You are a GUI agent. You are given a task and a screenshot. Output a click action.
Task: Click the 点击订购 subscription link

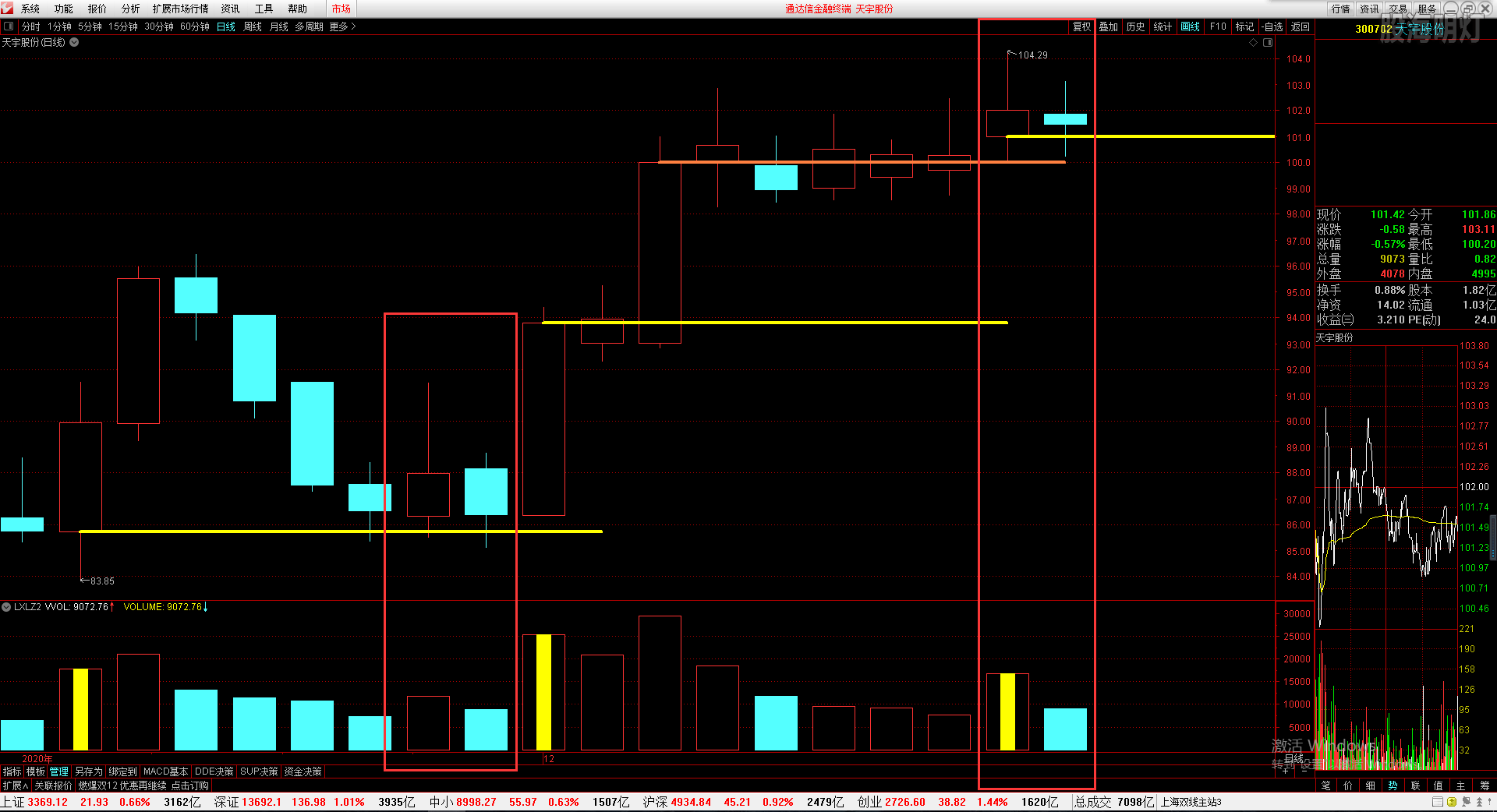coord(190,786)
